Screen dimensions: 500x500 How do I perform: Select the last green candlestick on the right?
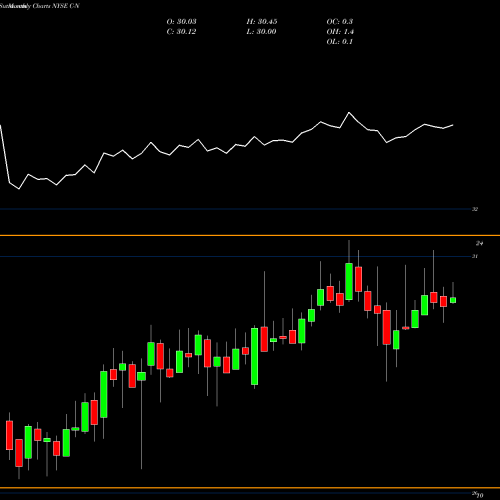[x=453, y=300]
